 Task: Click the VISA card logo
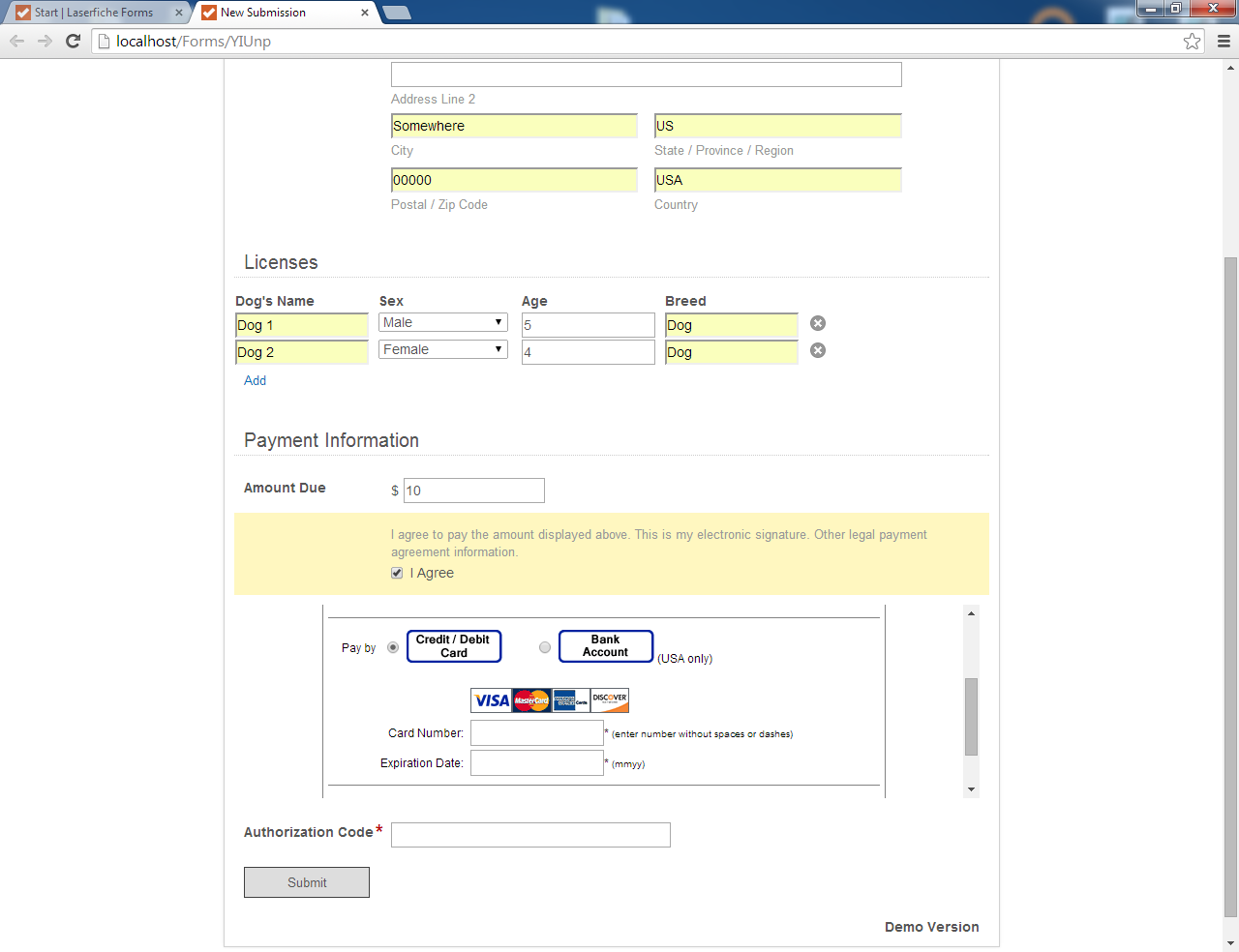click(492, 700)
